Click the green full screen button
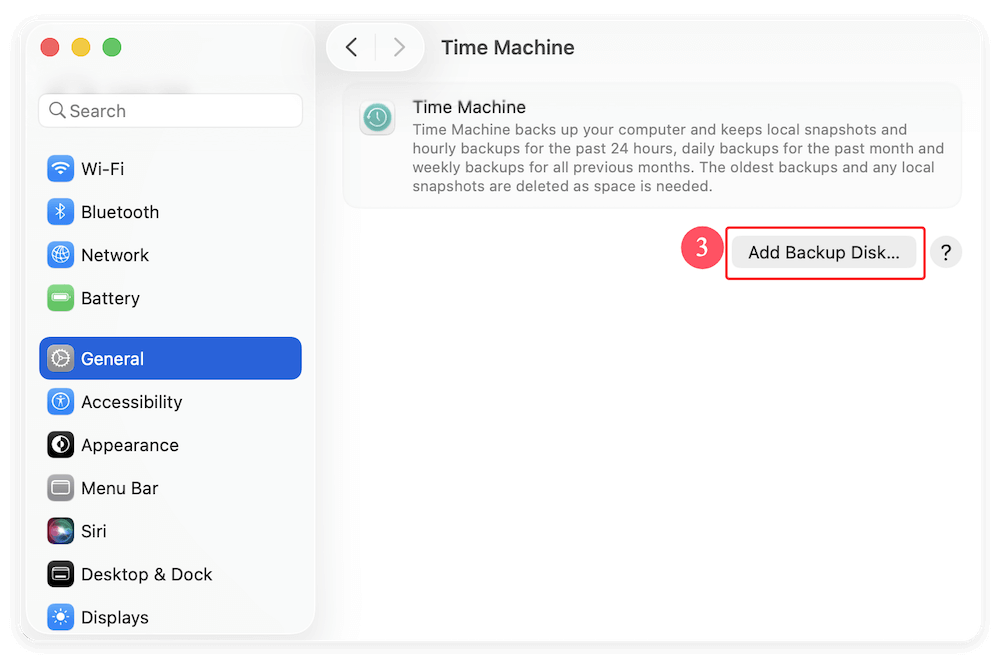The image size is (1000, 660). click(112, 47)
